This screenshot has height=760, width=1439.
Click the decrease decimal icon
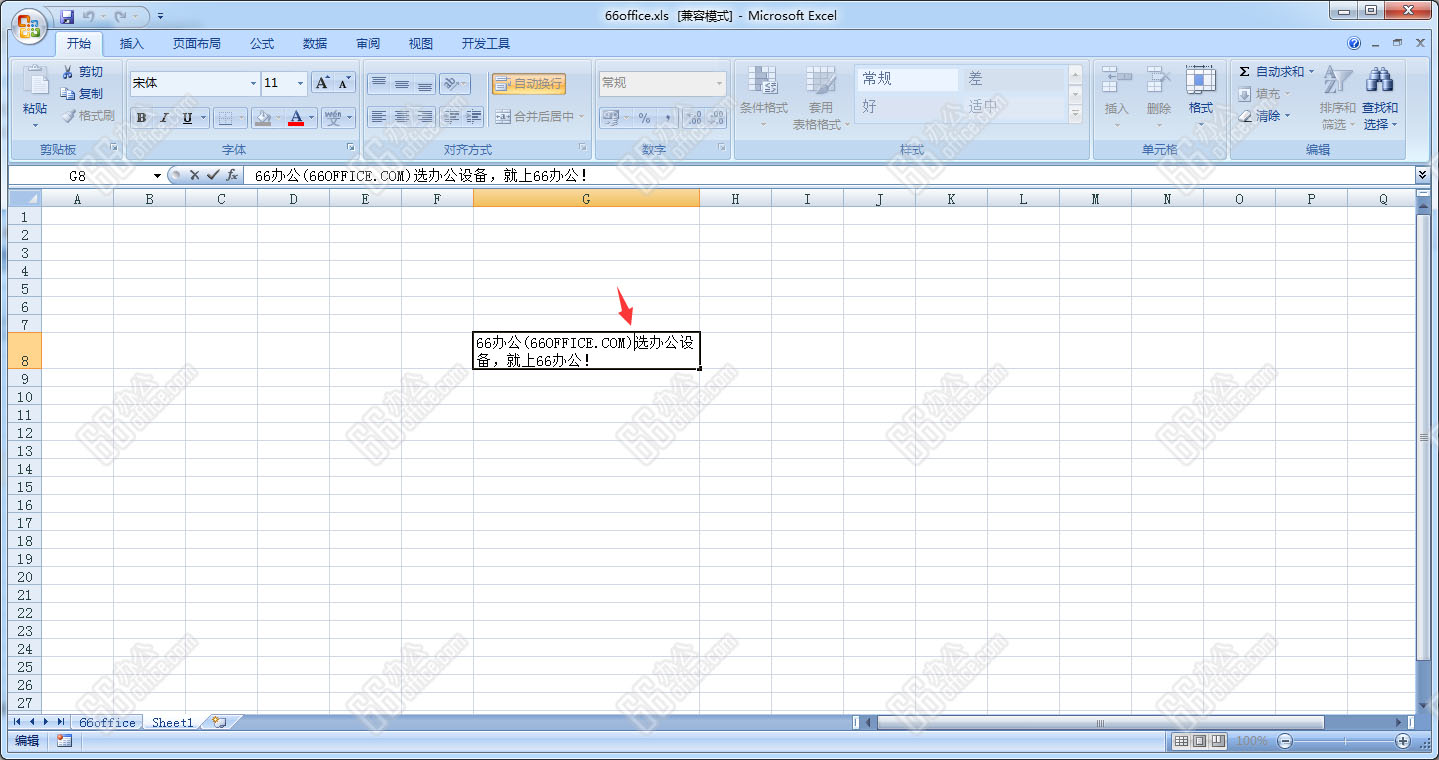[x=716, y=118]
